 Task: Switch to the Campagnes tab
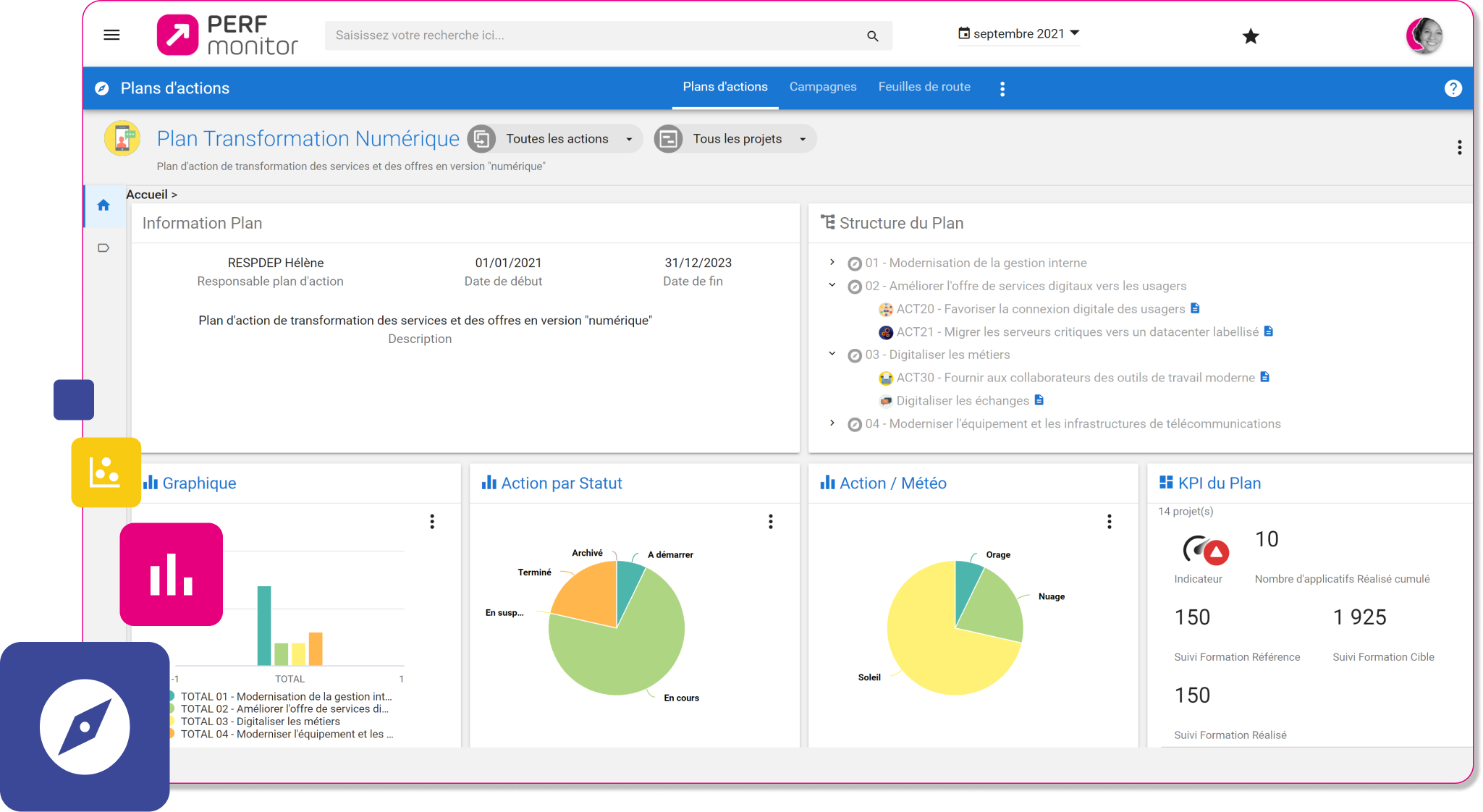point(823,87)
